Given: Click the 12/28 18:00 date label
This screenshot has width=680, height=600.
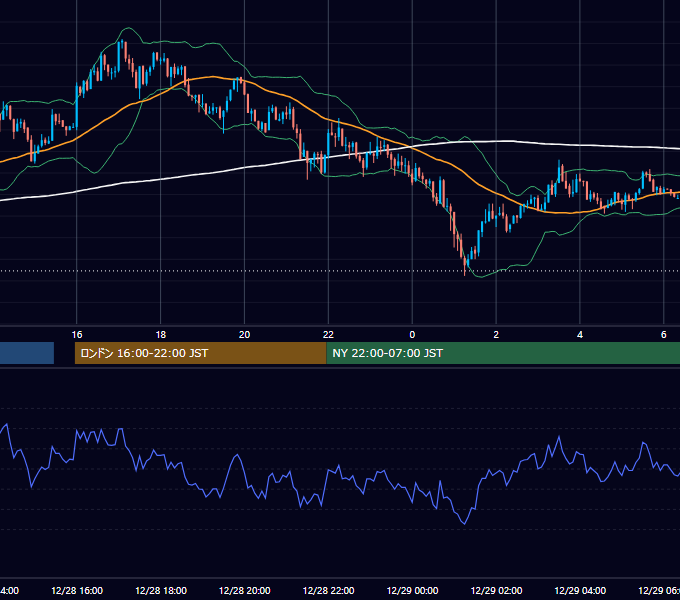Looking at the screenshot, I should [161, 590].
